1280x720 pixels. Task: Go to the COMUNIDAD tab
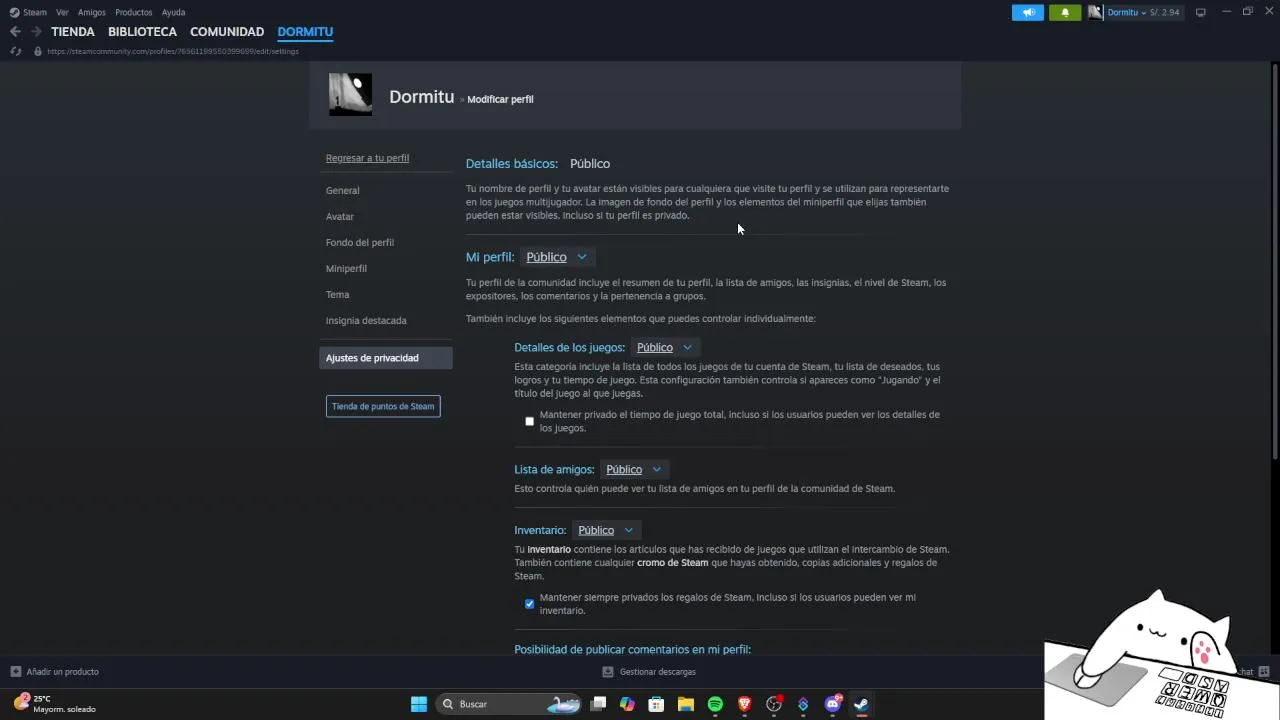(x=227, y=32)
